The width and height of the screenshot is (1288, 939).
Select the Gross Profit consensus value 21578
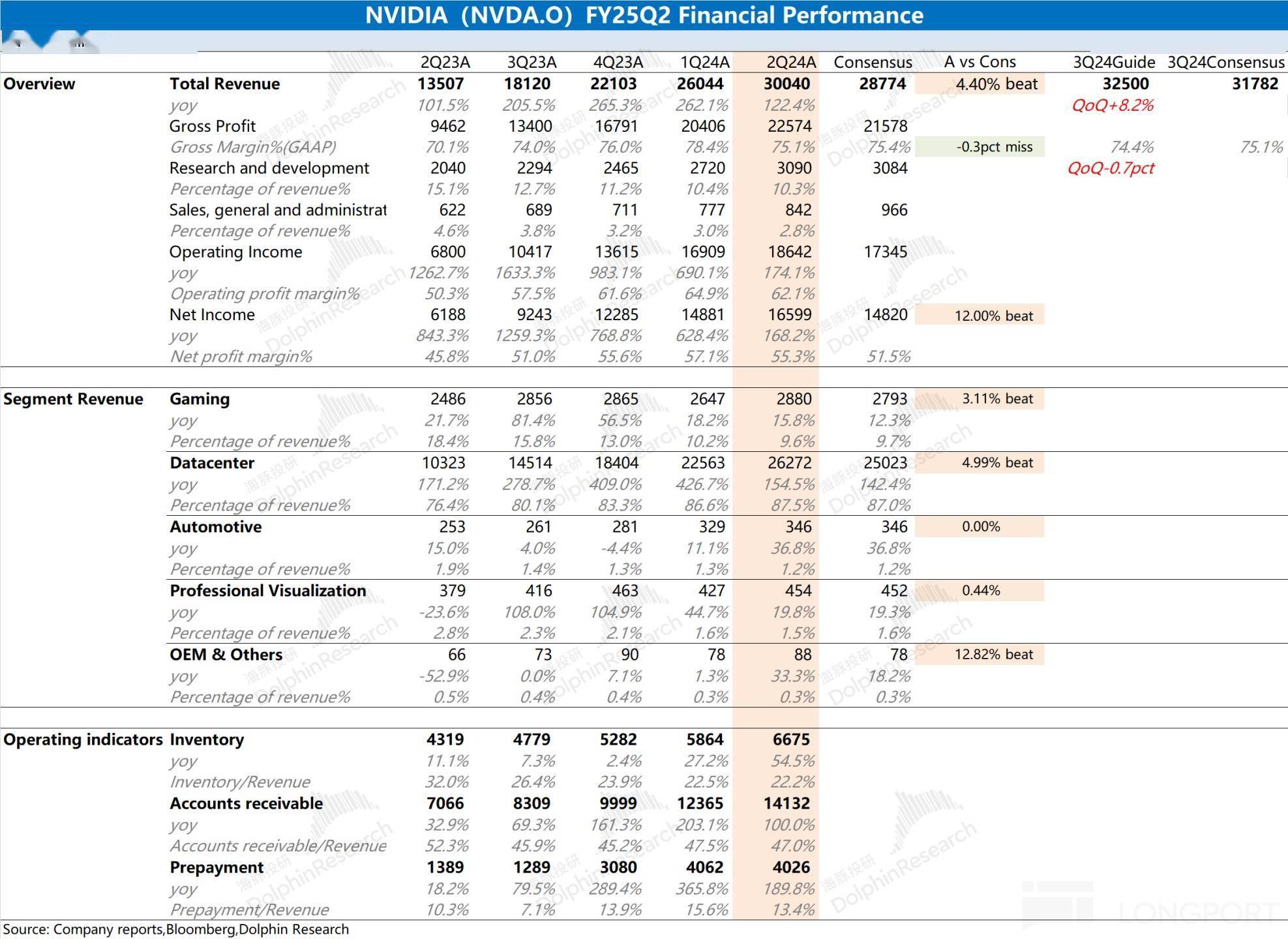885,126
